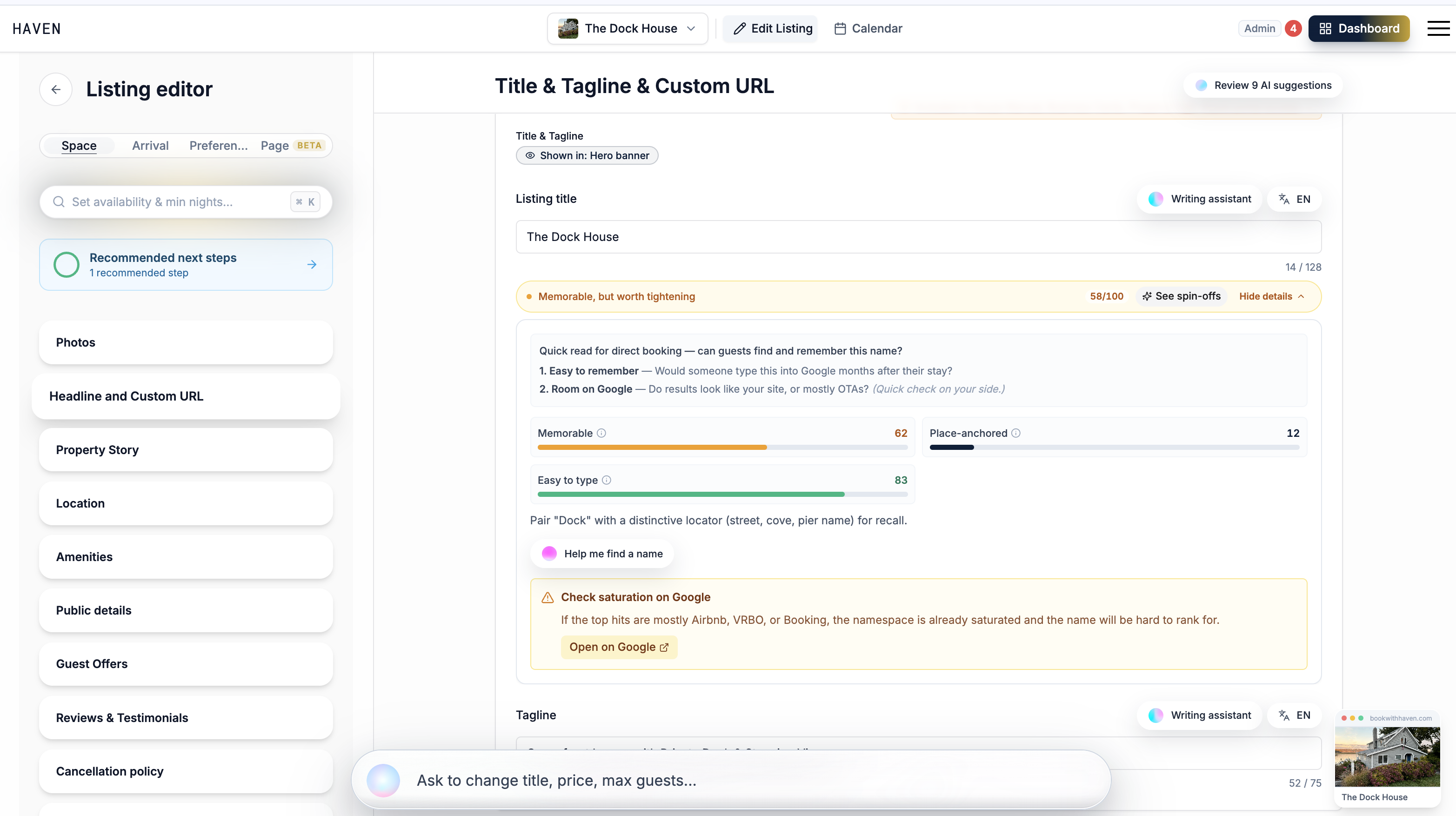Viewport: 1456px width, 816px height.
Task: Click the Easy to type info icon
Action: (x=607, y=480)
